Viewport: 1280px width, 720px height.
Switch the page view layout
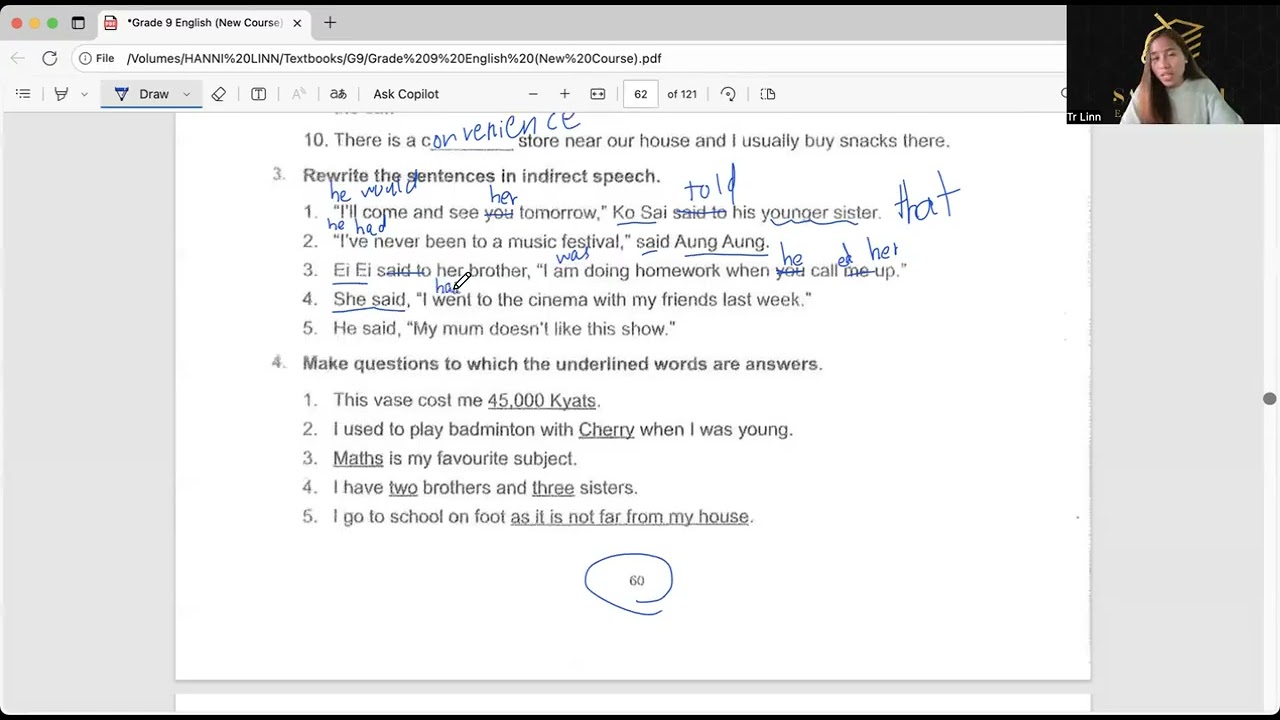tap(768, 94)
